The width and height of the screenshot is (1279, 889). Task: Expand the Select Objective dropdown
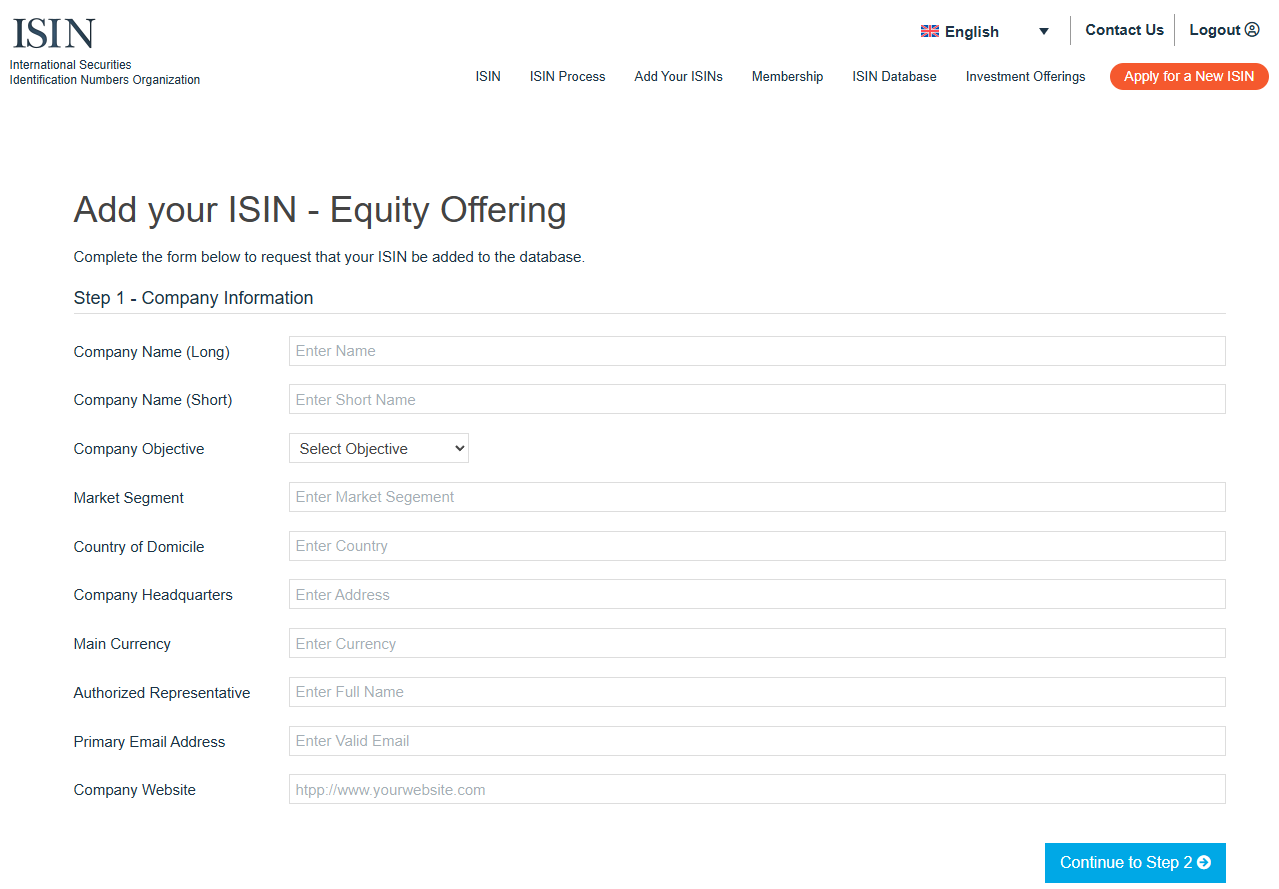click(379, 448)
